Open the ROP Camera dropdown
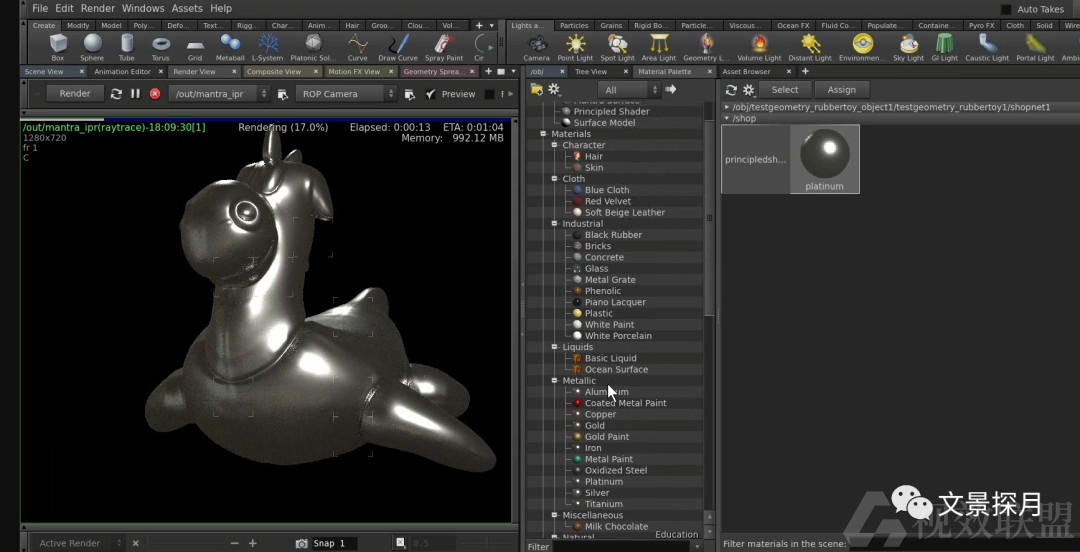 tap(346, 94)
